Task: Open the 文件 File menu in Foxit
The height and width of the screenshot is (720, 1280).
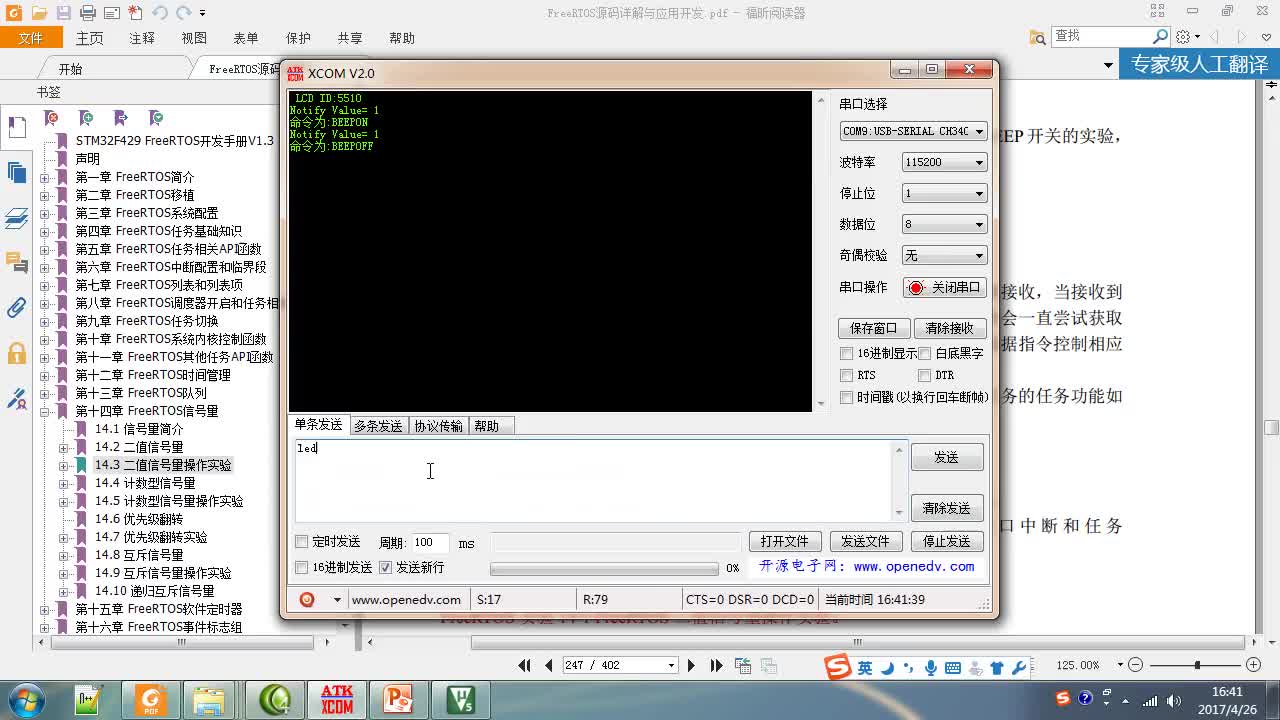Action: click(x=31, y=38)
